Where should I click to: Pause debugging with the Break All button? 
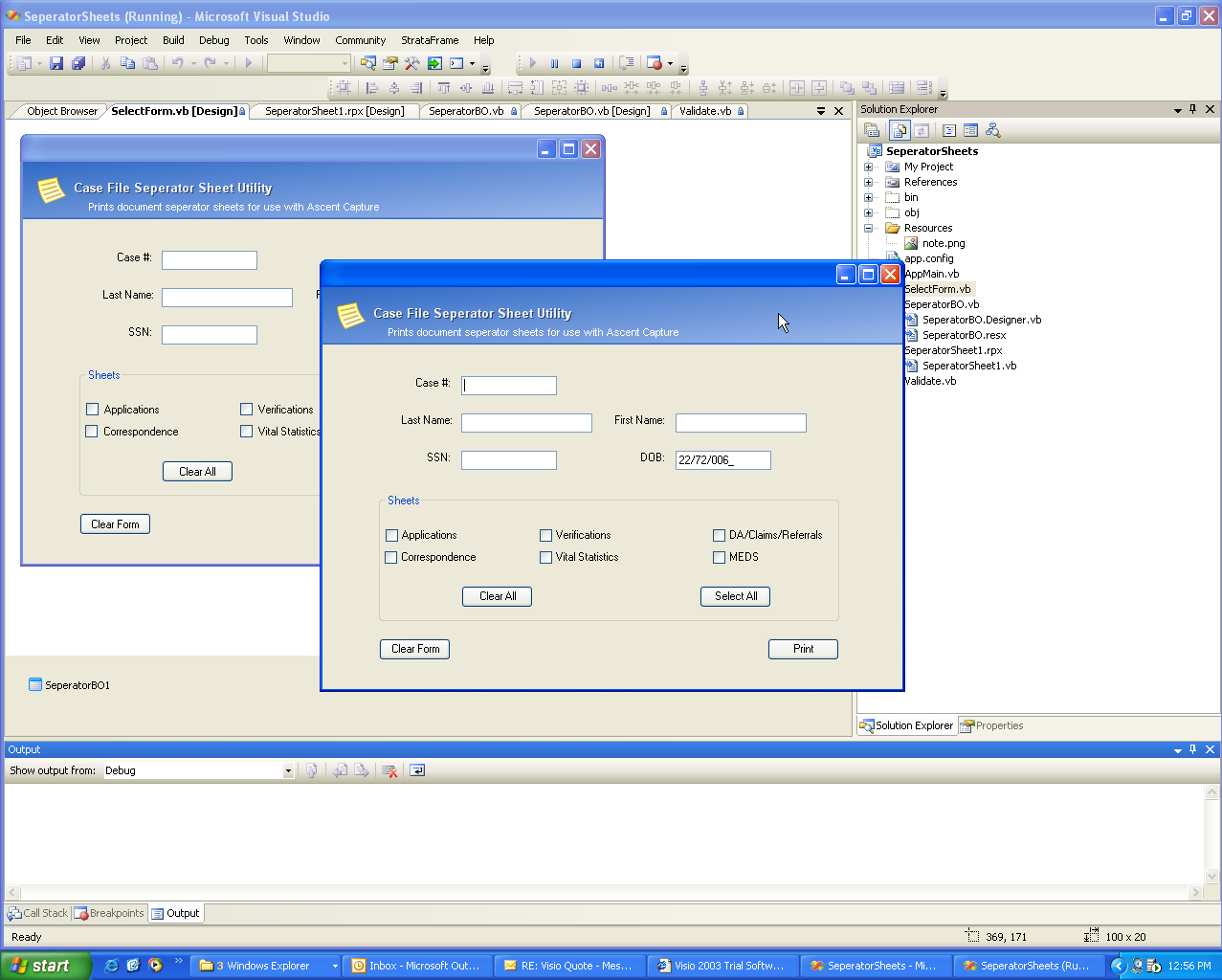click(x=554, y=63)
